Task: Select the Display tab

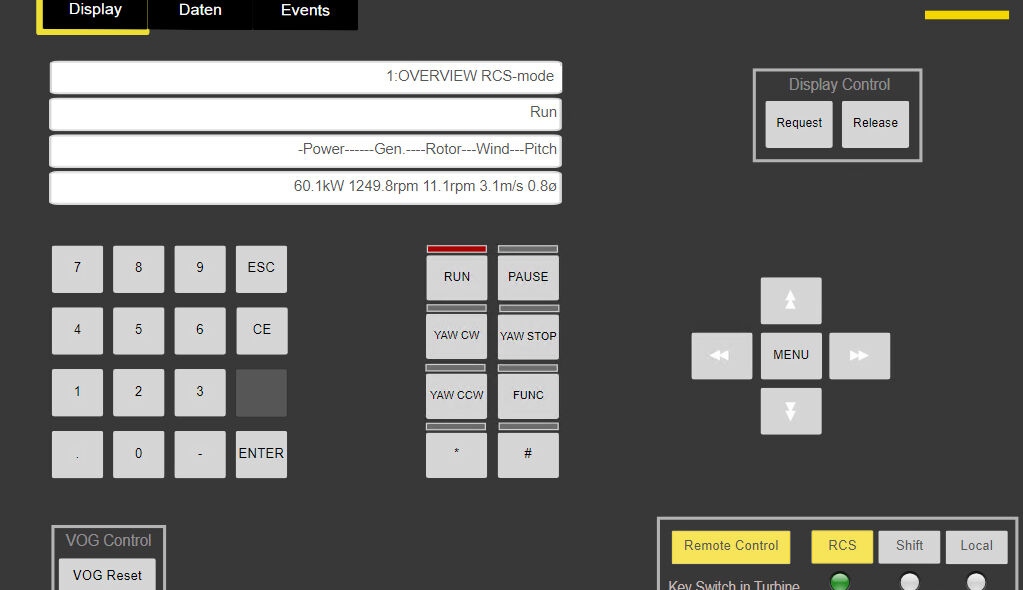Action: [x=95, y=10]
